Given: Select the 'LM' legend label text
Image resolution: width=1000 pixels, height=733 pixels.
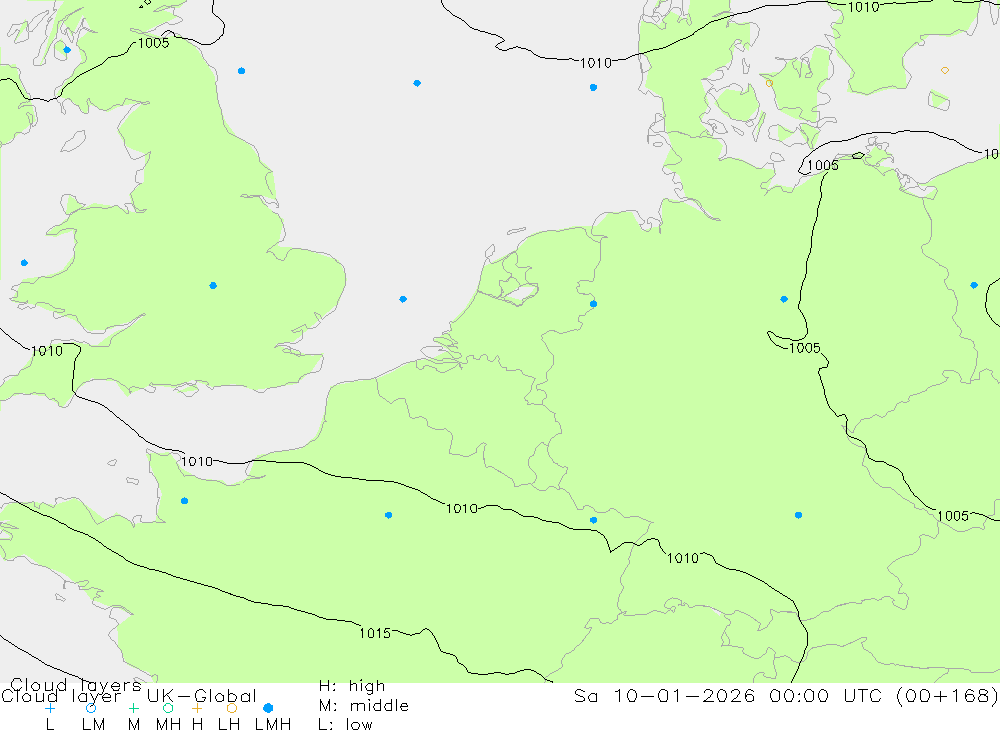Looking at the screenshot, I should tap(93, 725).
